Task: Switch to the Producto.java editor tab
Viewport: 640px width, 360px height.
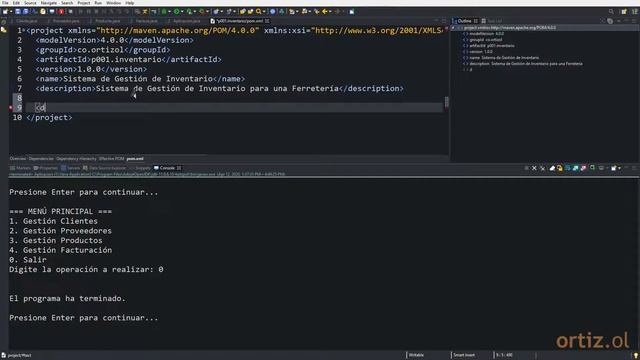Action: pos(107,21)
